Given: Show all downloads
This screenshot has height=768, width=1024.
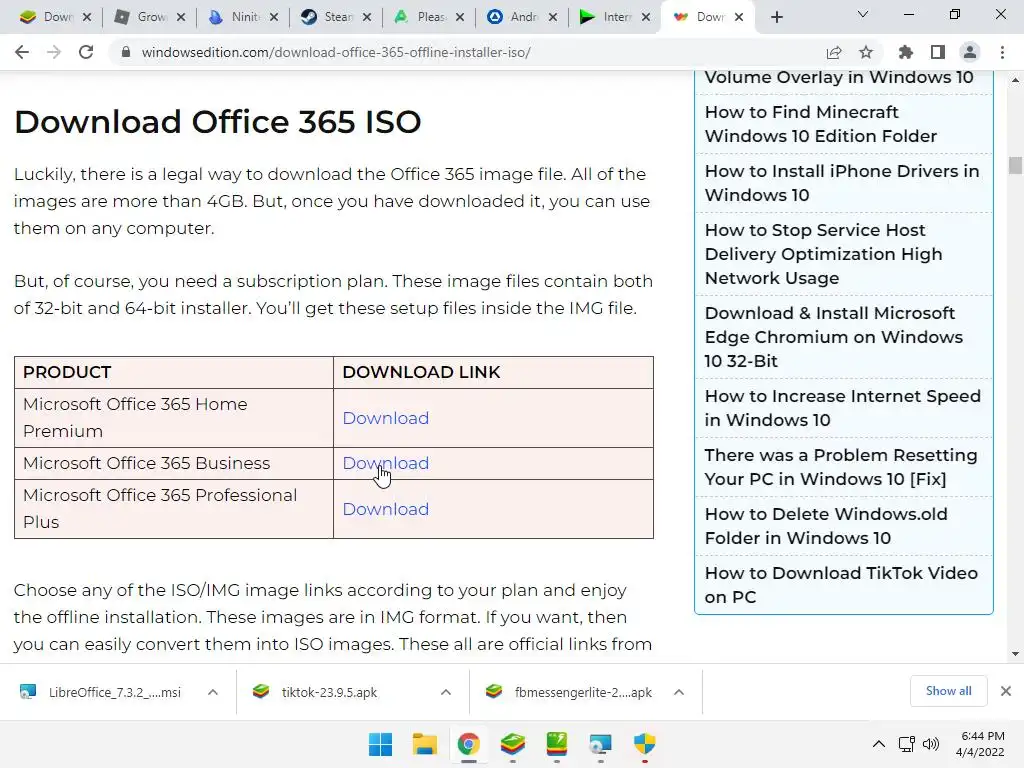Looking at the screenshot, I should click(948, 691).
